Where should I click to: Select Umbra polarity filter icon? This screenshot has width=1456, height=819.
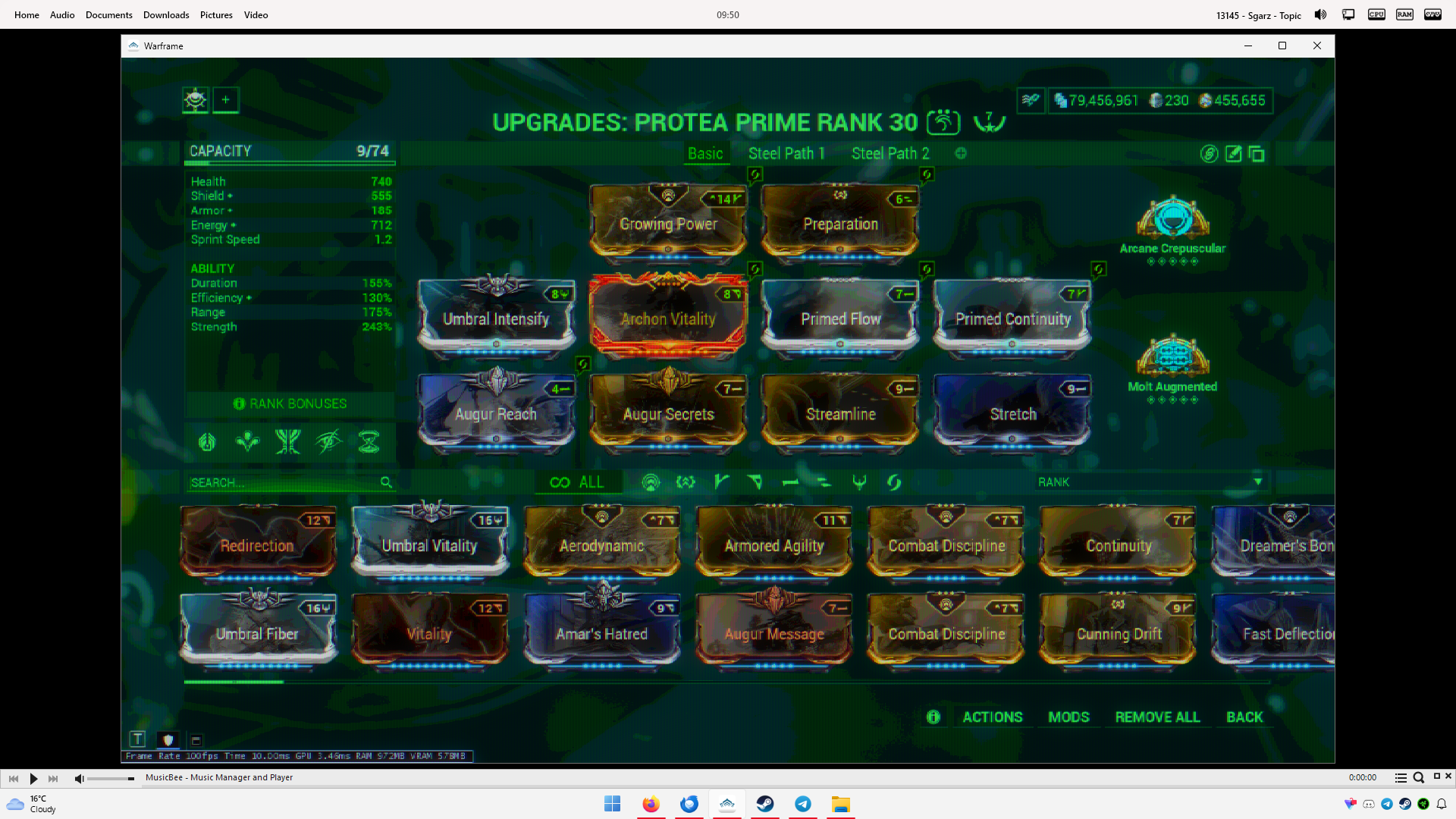point(859,482)
